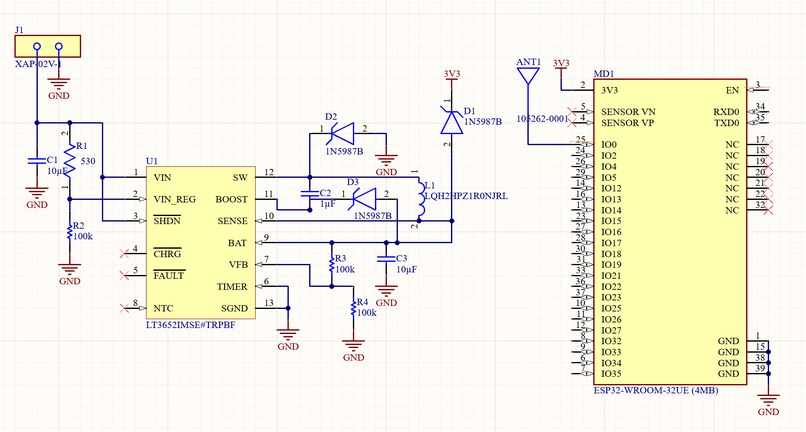Image resolution: width=806 pixels, height=432 pixels.
Task: Click the 1N5987B label under D2
Action: point(344,152)
